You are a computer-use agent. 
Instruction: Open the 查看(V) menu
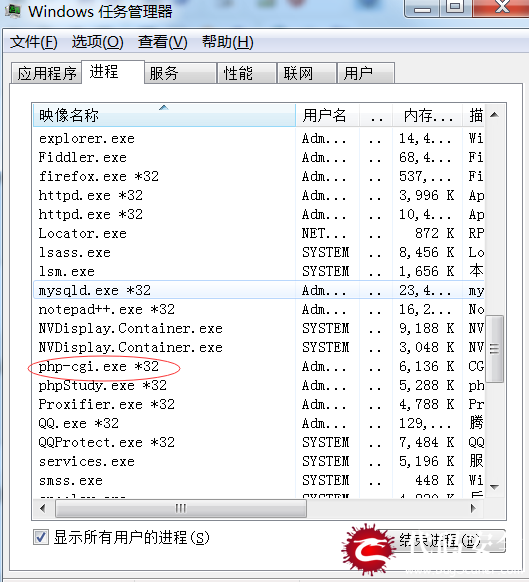pyautogui.click(x=163, y=42)
